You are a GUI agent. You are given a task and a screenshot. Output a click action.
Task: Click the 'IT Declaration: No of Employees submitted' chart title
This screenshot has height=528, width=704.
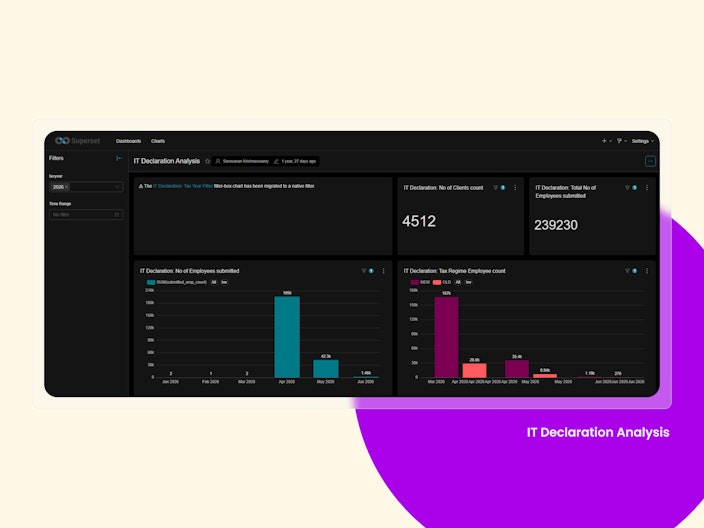[189, 271]
